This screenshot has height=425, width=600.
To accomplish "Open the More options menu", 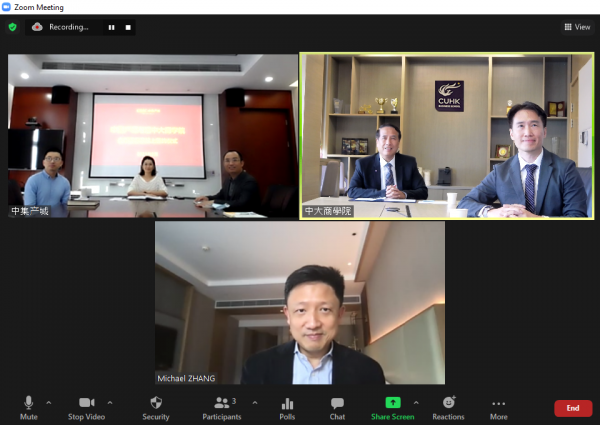I will (498, 405).
